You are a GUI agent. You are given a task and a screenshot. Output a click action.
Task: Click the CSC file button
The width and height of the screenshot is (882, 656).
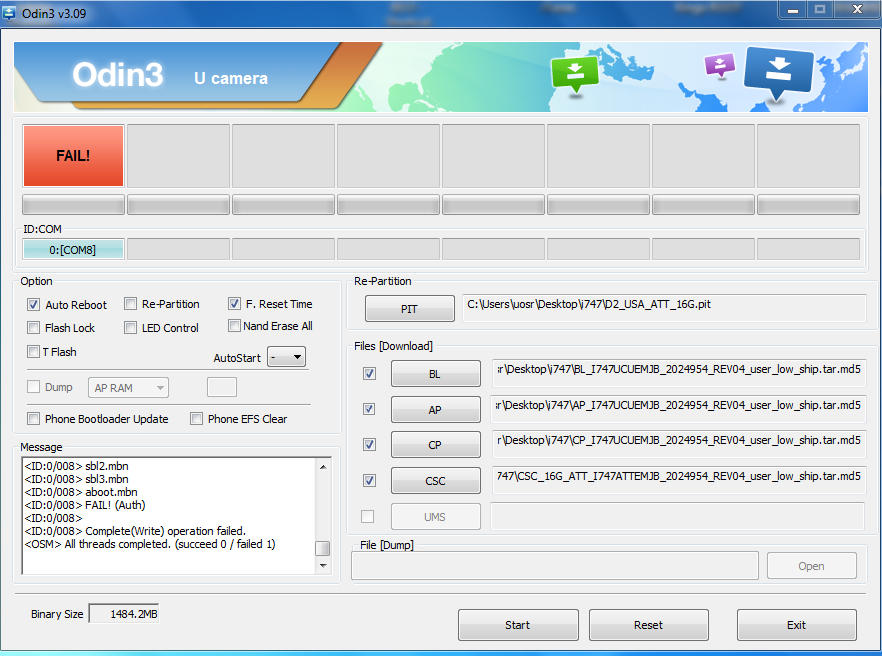tap(435, 480)
